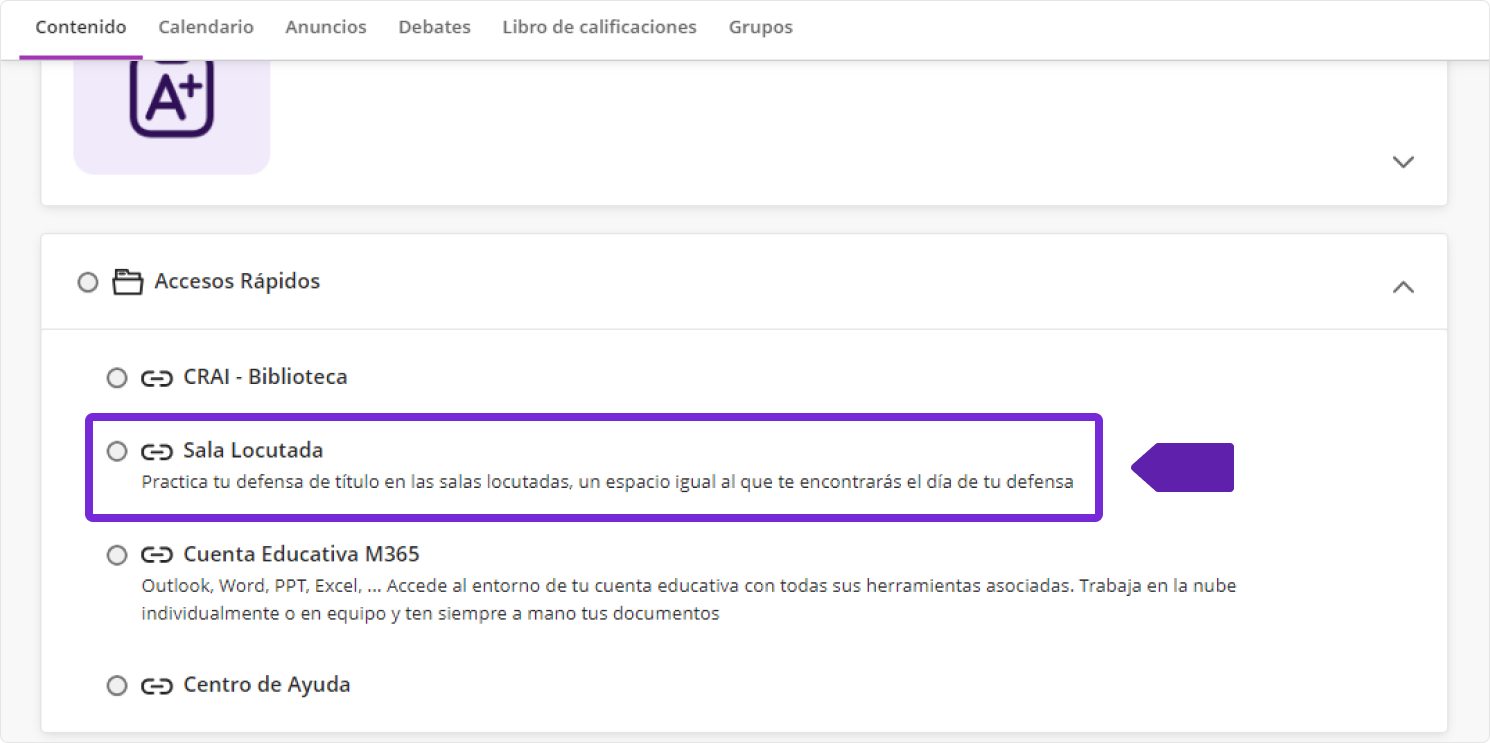Image resolution: width=1490 pixels, height=743 pixels.
Task: Mark the Accesos Rápidos folder progress circle
Action: 88,282
